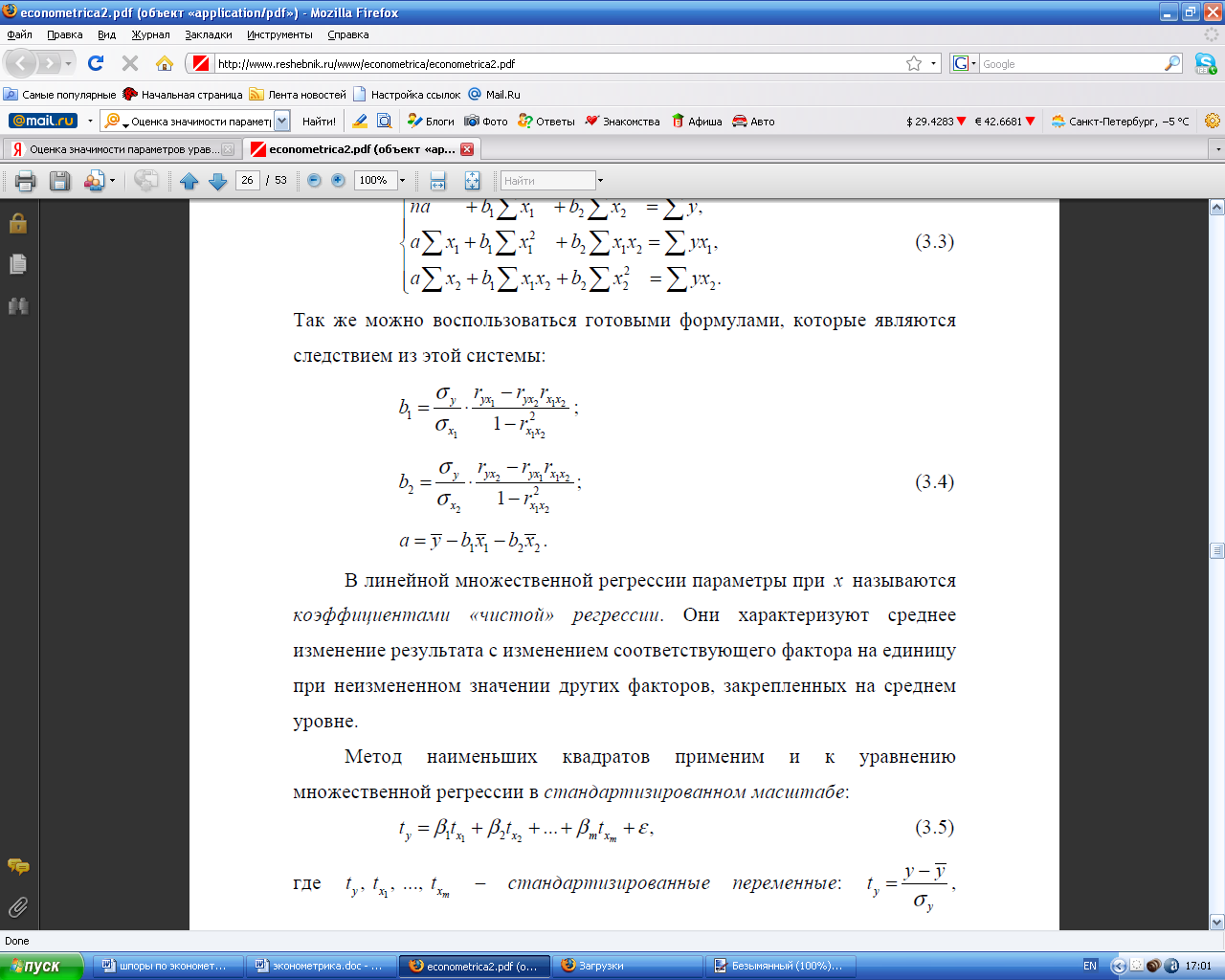Open Загрузки taskbar window
Screen dimensions: 1225x980
click(x=628, y=966)
